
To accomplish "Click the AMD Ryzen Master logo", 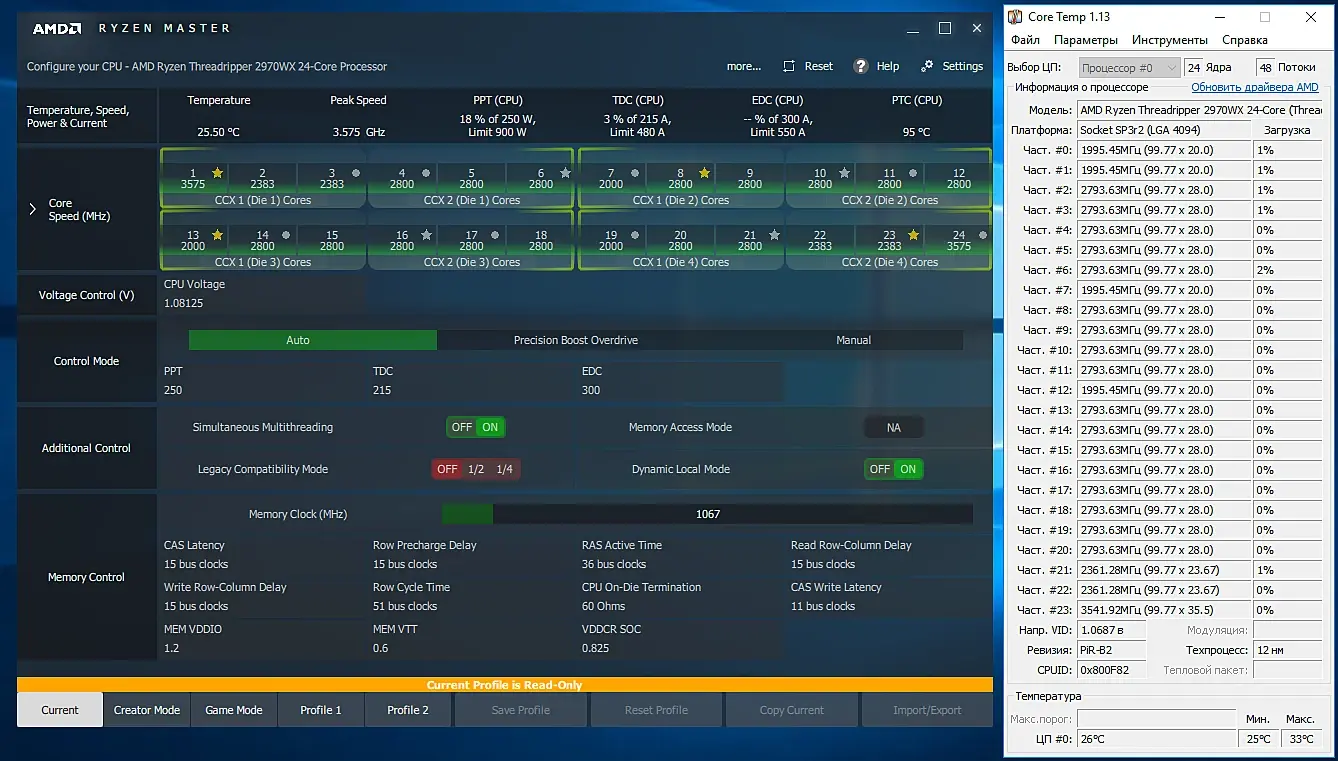I will click(57, 28).
